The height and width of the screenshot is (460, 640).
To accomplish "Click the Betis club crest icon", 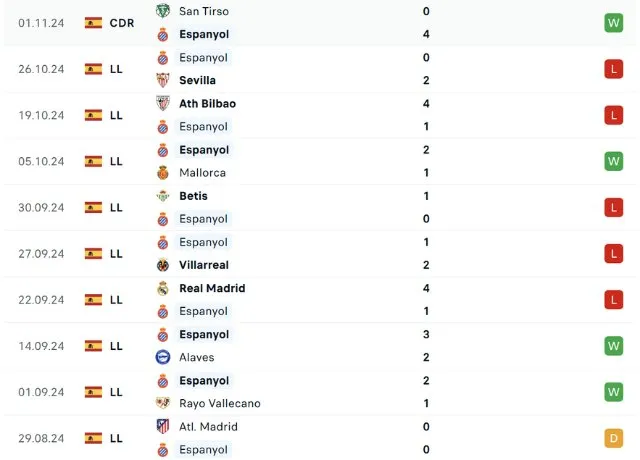I will (x=163, y=196).
